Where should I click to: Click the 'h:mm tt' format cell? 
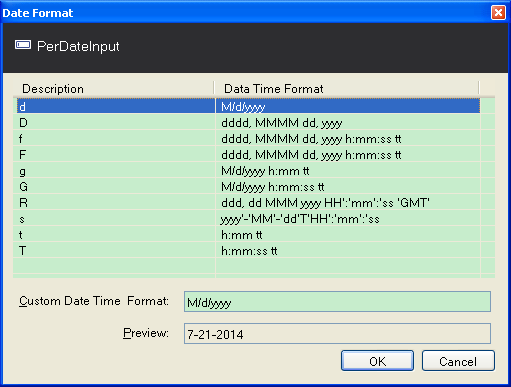[x=348, y=235]
